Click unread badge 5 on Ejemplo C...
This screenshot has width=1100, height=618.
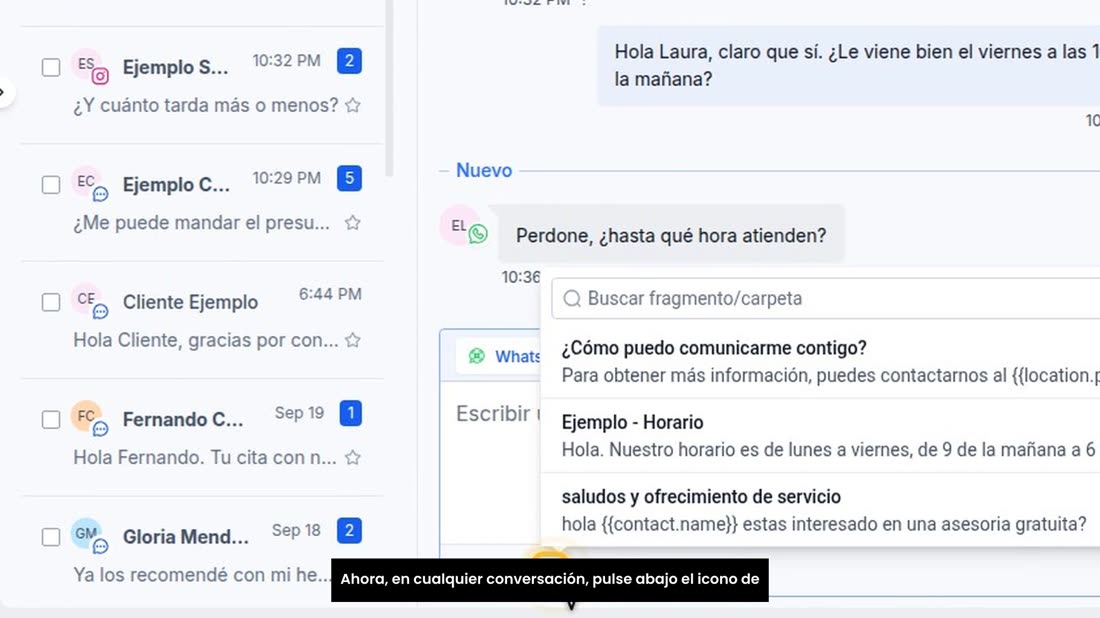coord(349,178)
